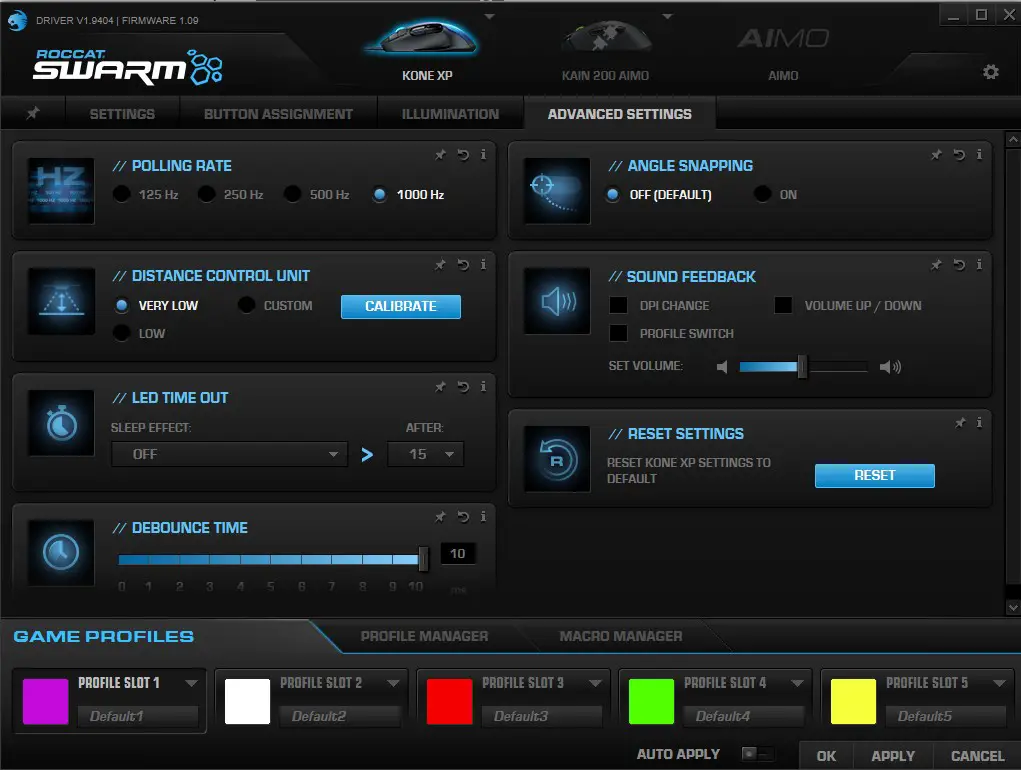Viewport: 1021px width, 770px height.
Task: Open the Button Assignment tab
Action: (x=278, y=114)
